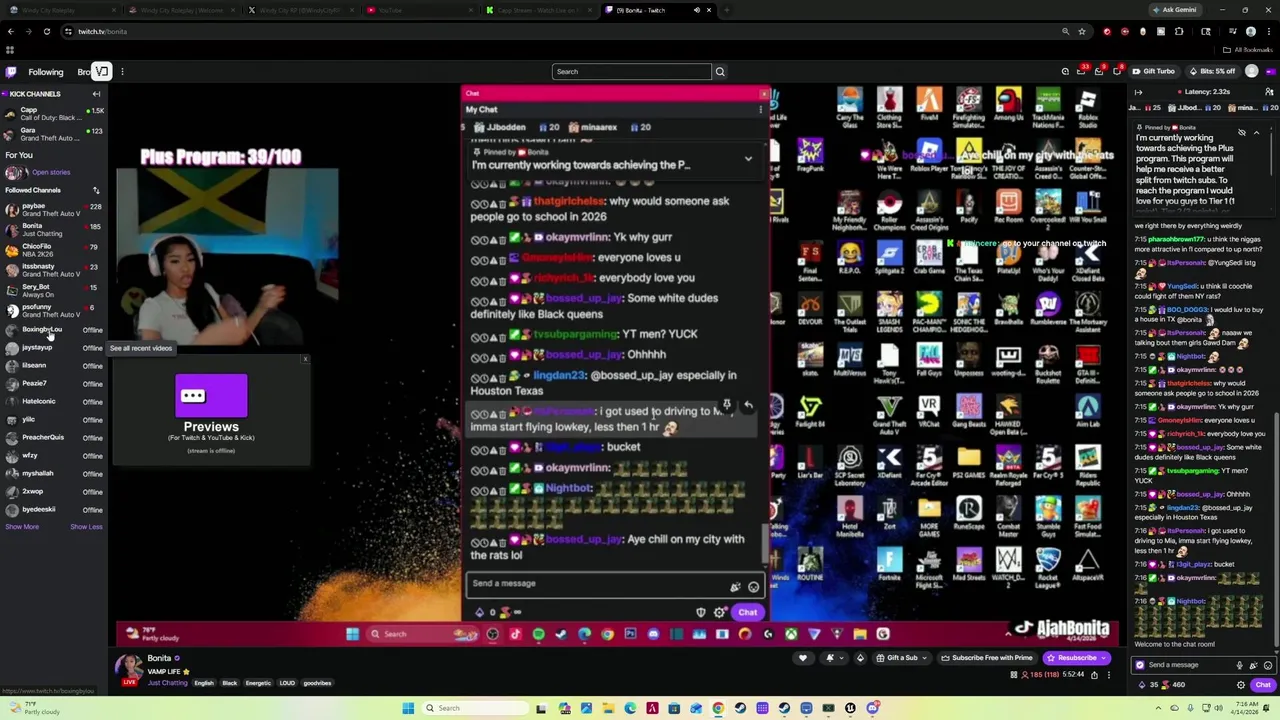Close the Previews popup
Screen dimensions: 1280x720
pyautogui.click(x=305, y=359)
